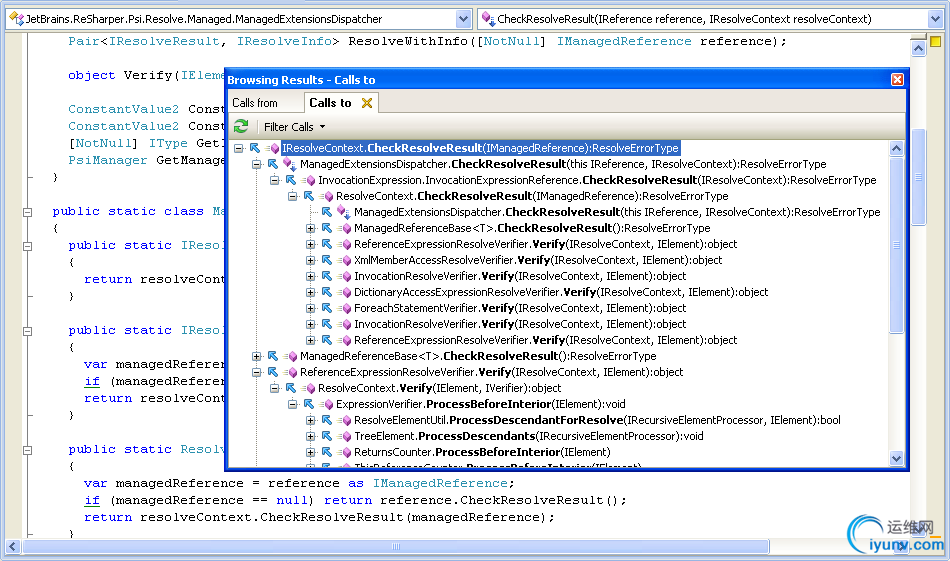Click the extension method icon of the innermost ManagedExtensionsDispatcher row
950x561 pixels.
pos(344,212)
